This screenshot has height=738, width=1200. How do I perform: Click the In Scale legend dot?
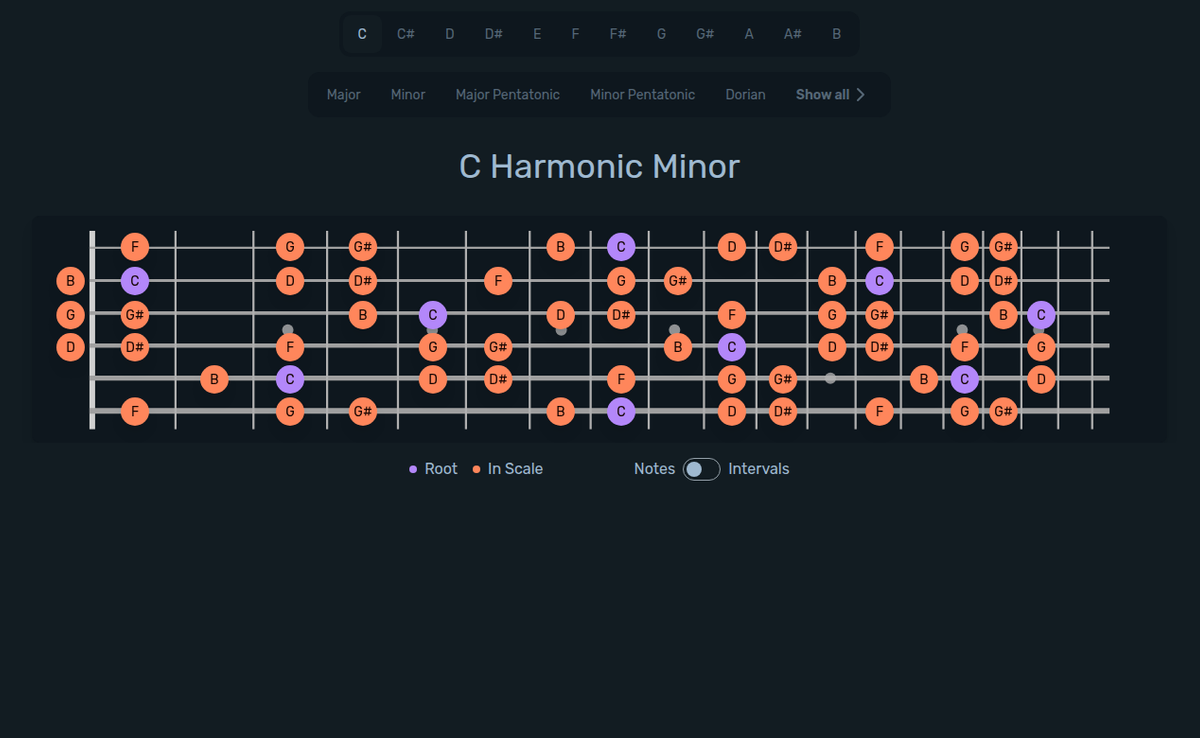point(476,468)
